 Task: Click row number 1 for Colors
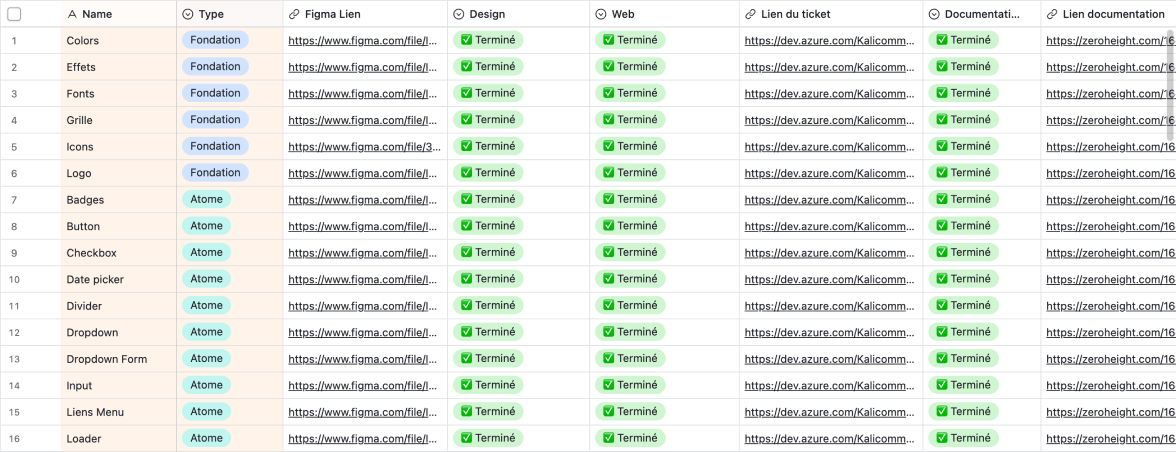[14, 40]
